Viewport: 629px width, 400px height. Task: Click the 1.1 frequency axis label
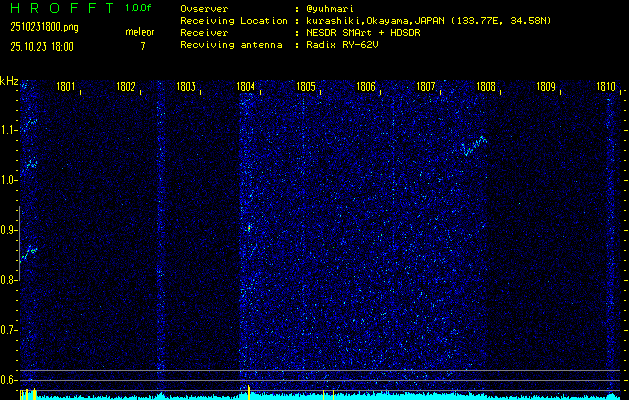click(x=8, y=130)
